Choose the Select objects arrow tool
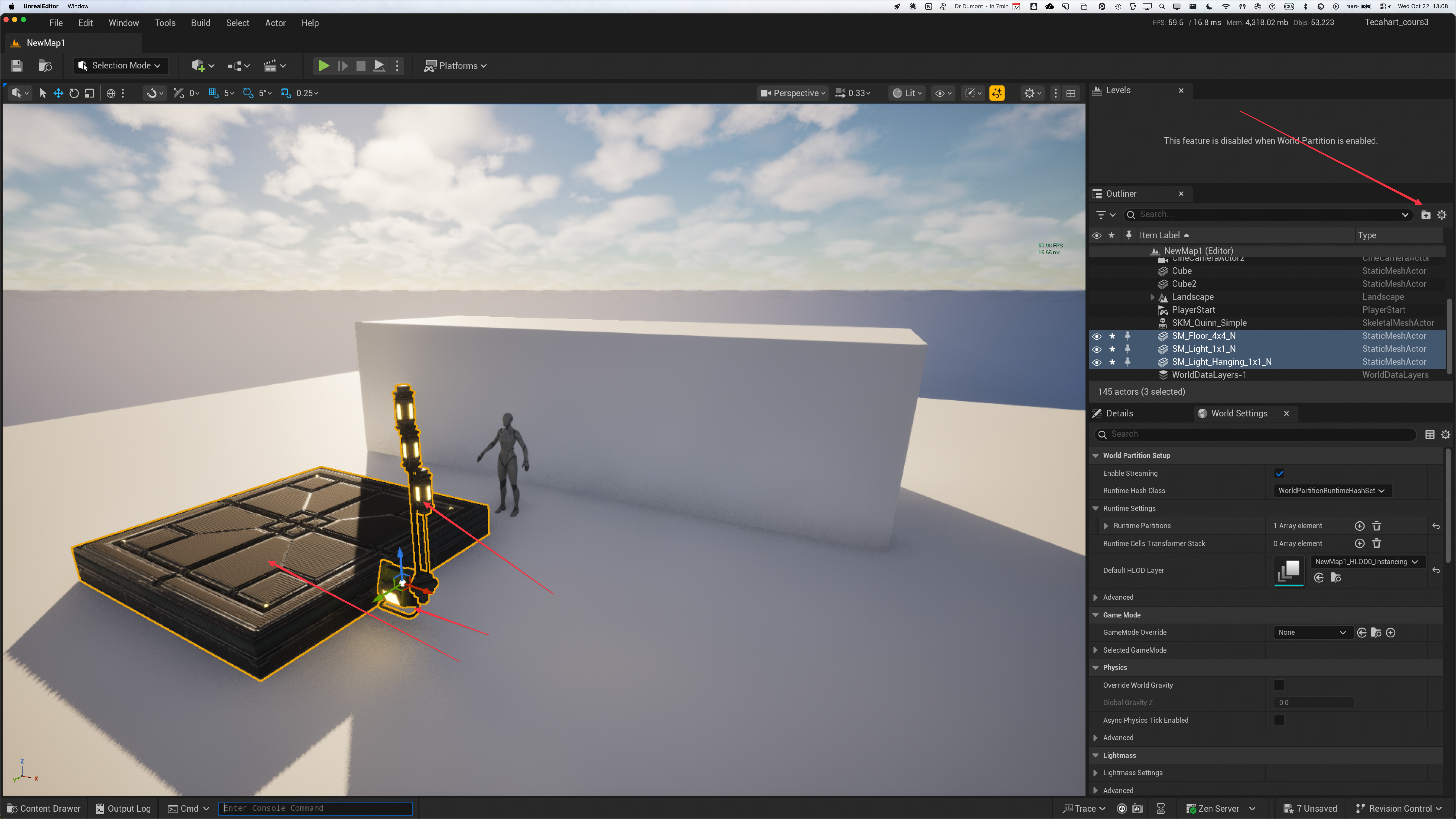Viewport: 1456px width, 819px height. point(42,93)
